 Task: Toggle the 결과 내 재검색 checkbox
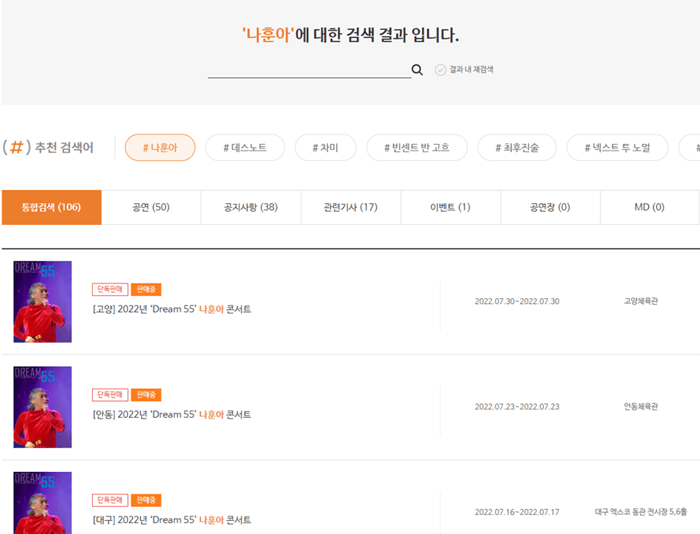point(441,70)
